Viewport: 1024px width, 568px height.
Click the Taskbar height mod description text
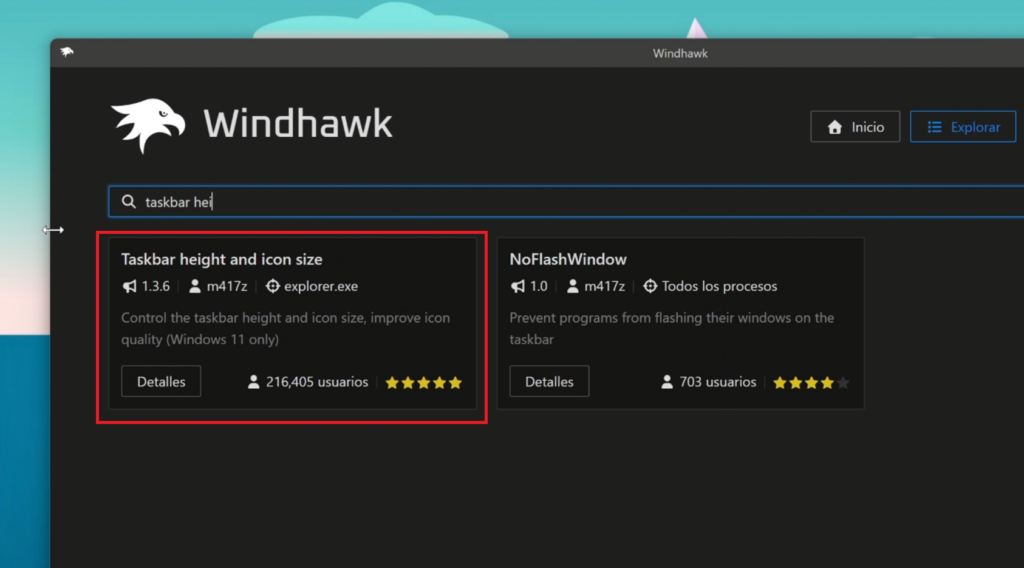285,328
